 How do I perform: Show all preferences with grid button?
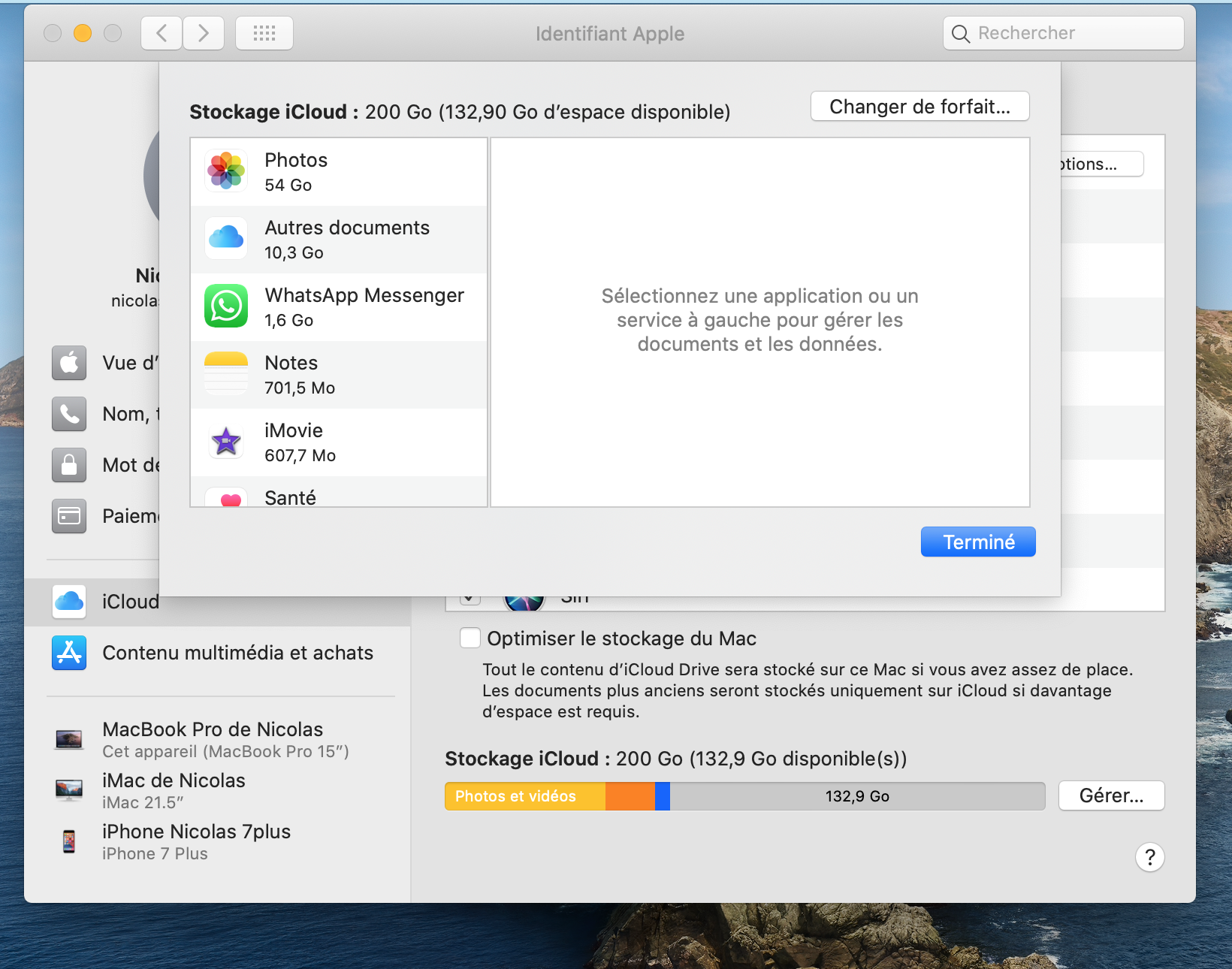click(x=264, y=33)
